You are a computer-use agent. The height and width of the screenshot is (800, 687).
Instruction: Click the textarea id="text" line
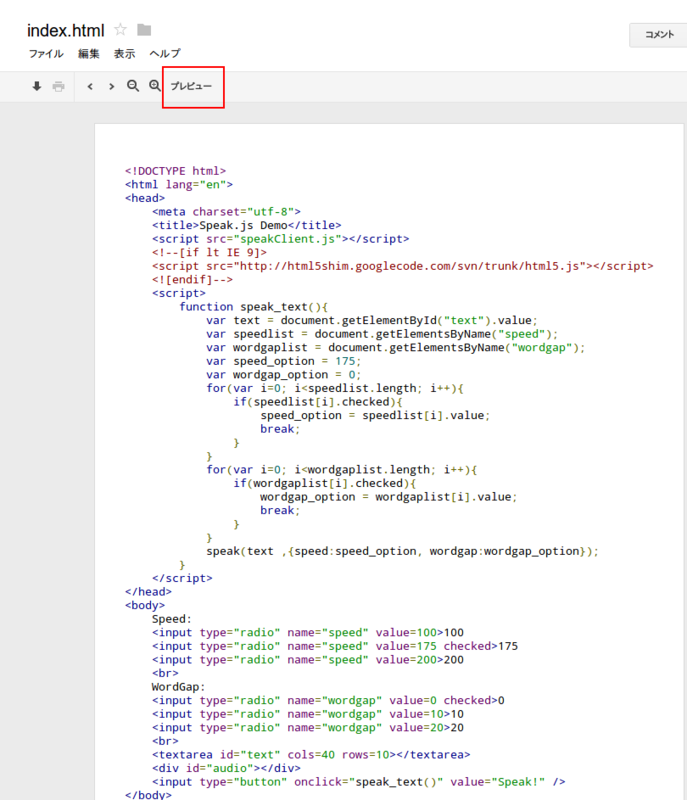[x=311, y=755]
